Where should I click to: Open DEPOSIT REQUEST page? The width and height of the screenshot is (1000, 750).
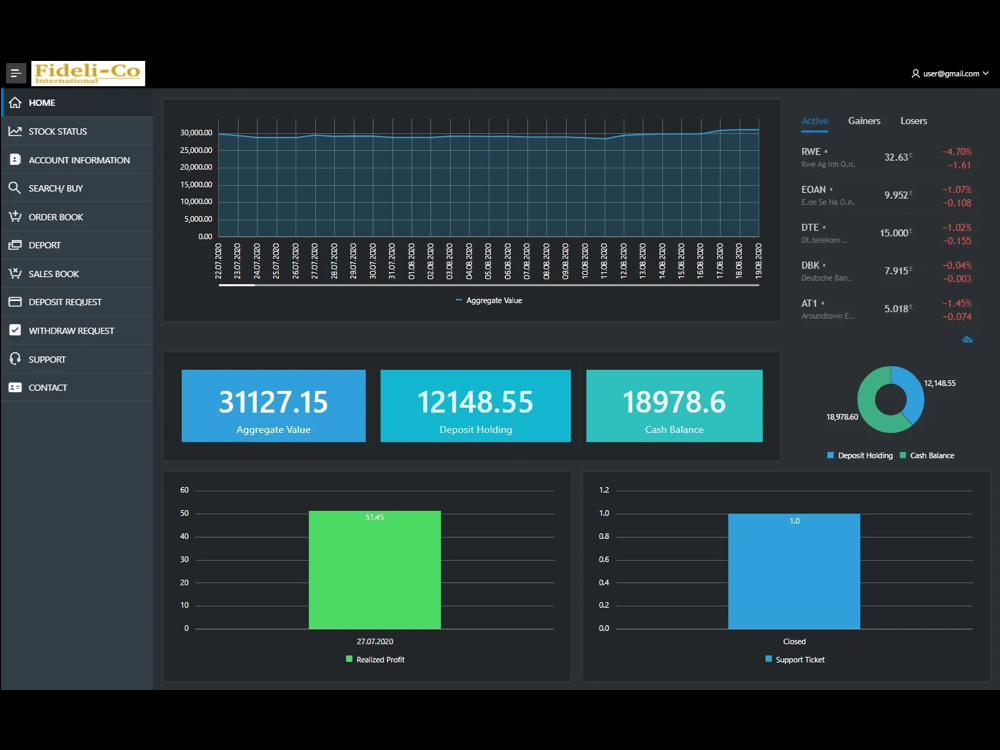(77, 302)
